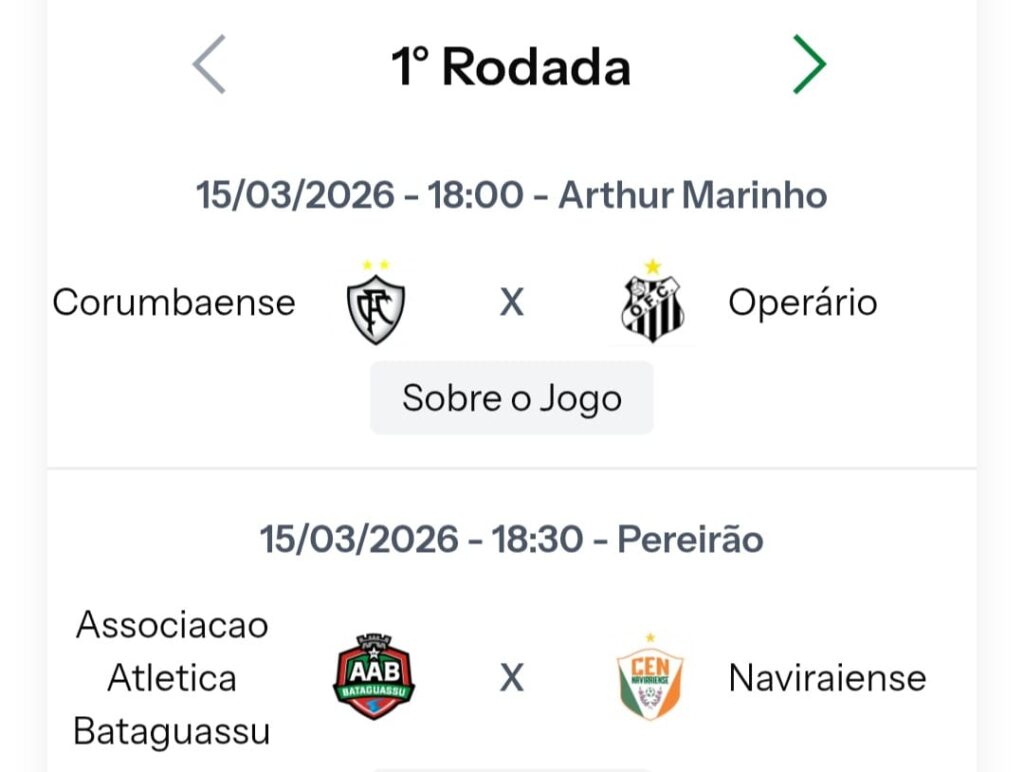
Task: Tap the 18:00 kickoff time
Action: 475,195
